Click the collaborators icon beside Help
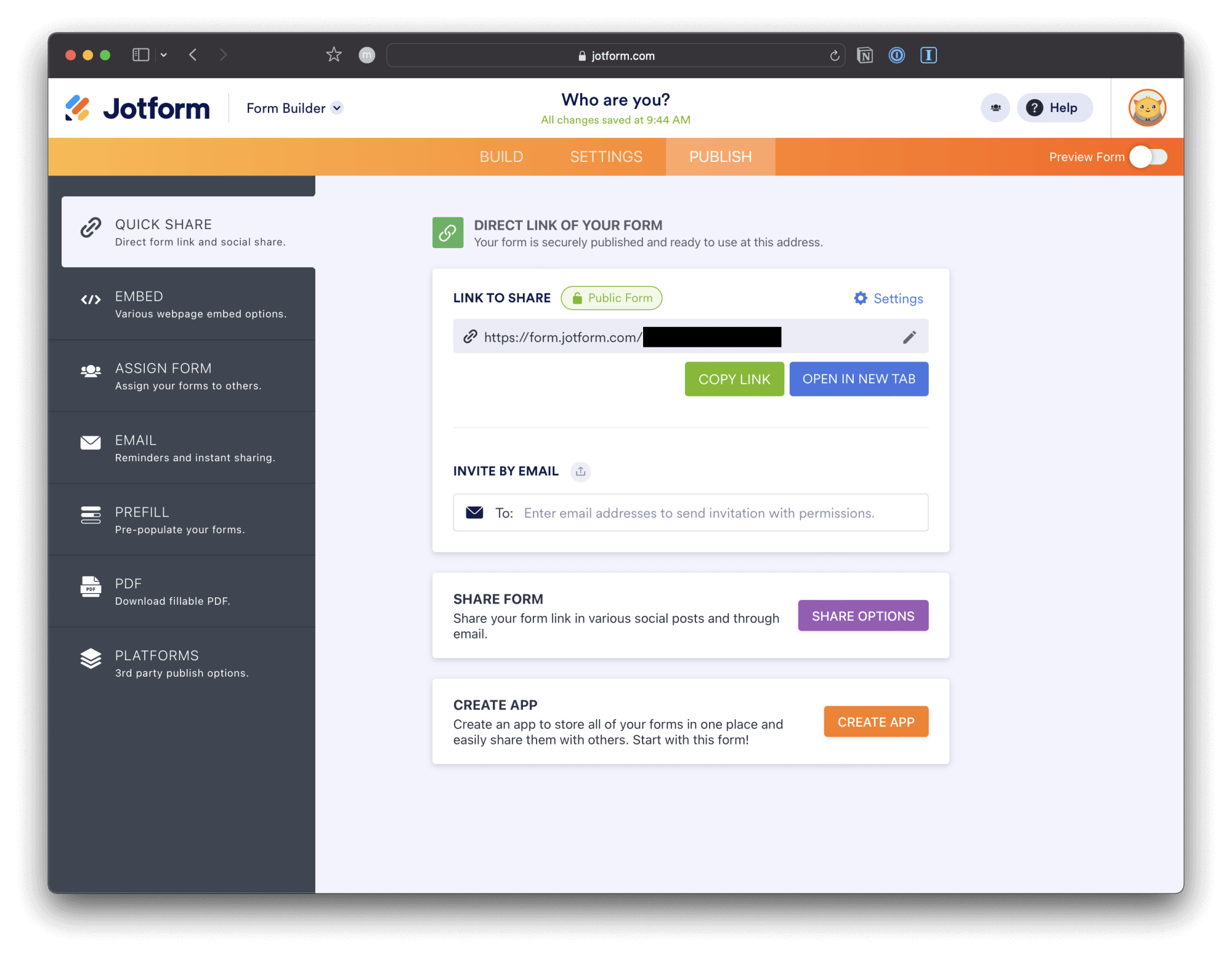The image size is (1232, 957). pos(995,108)
